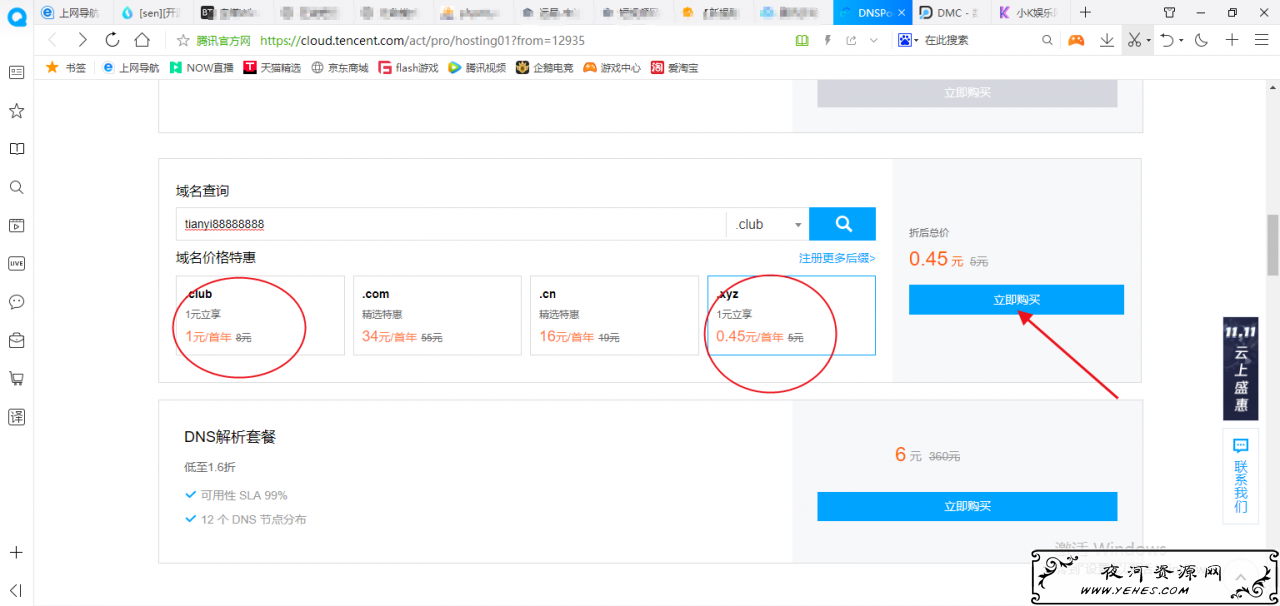Click the browser forward arrow

[x=82, y=40]
